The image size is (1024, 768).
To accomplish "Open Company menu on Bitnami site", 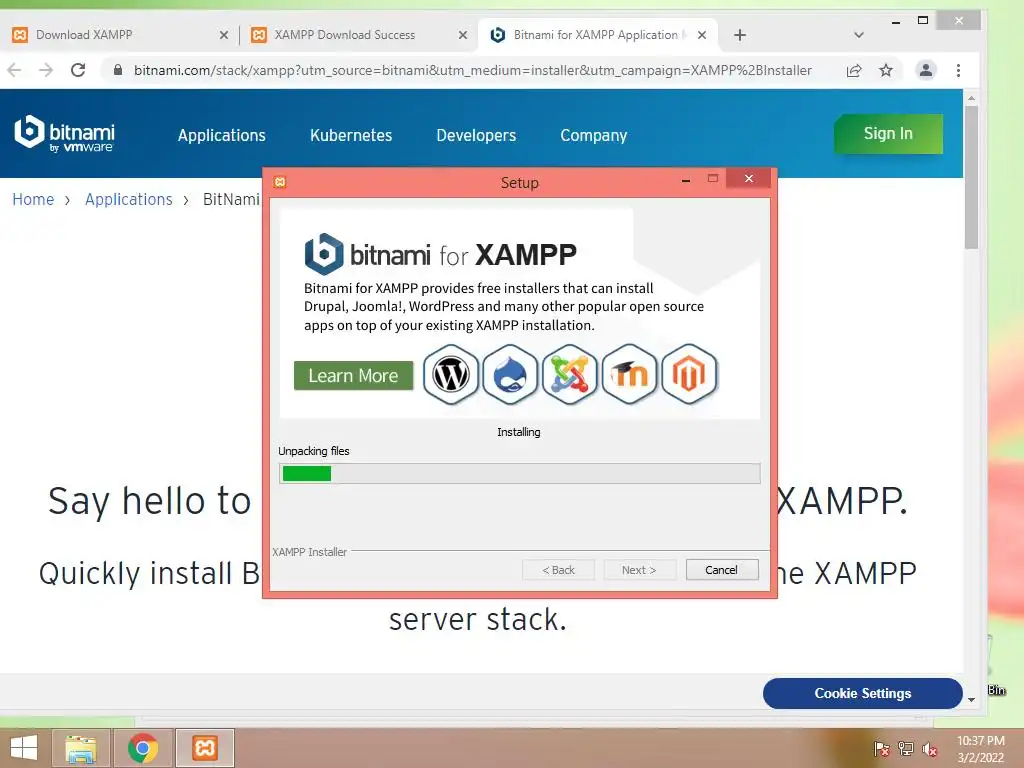I will pyautogui.click(x=594, y=135).
